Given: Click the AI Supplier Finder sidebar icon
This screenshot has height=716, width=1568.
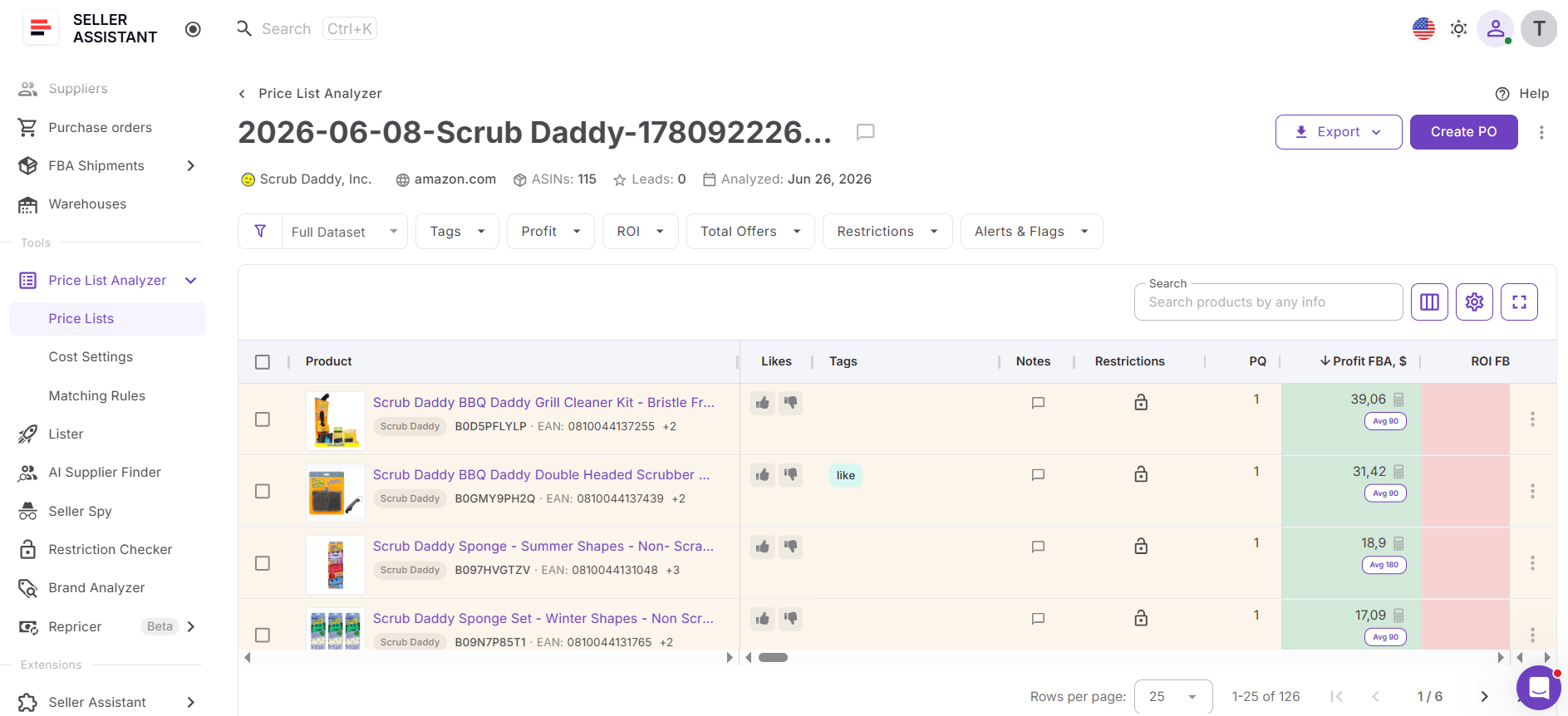Looking at the screenshot, I should pos(27,473).
